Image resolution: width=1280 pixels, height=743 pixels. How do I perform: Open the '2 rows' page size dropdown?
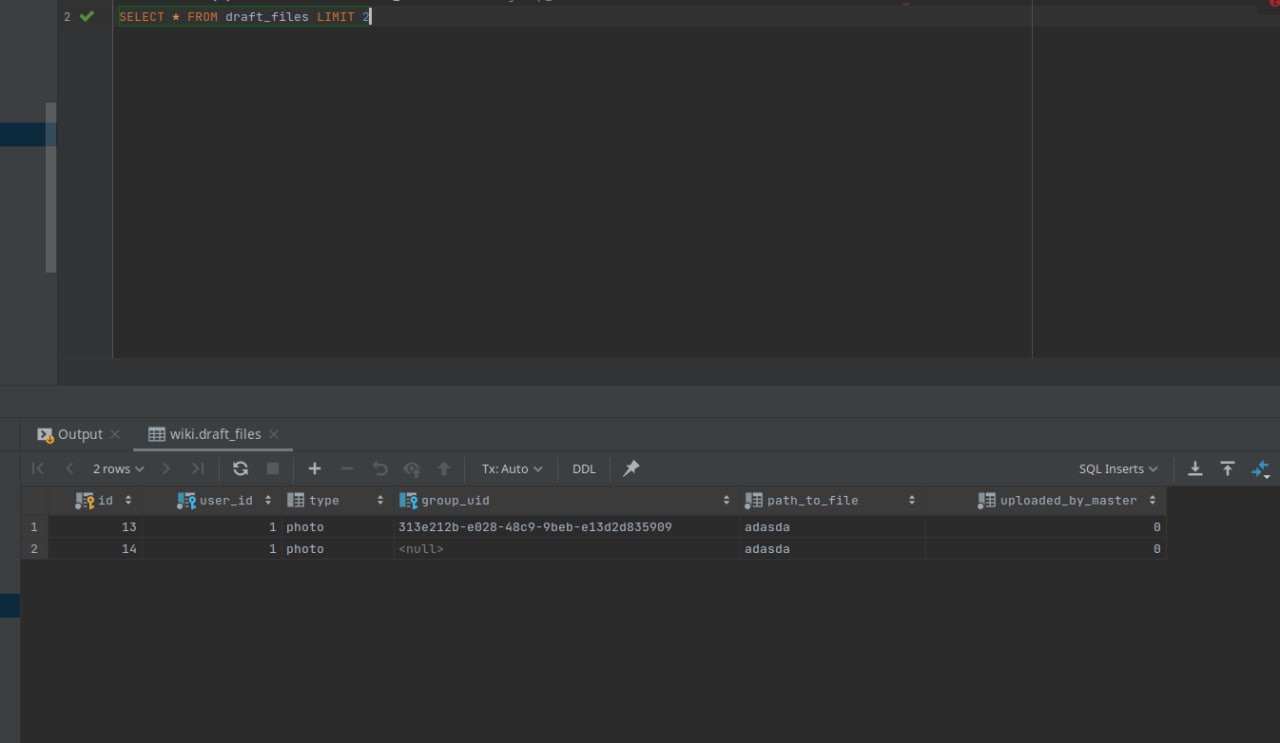pos(118,469)
